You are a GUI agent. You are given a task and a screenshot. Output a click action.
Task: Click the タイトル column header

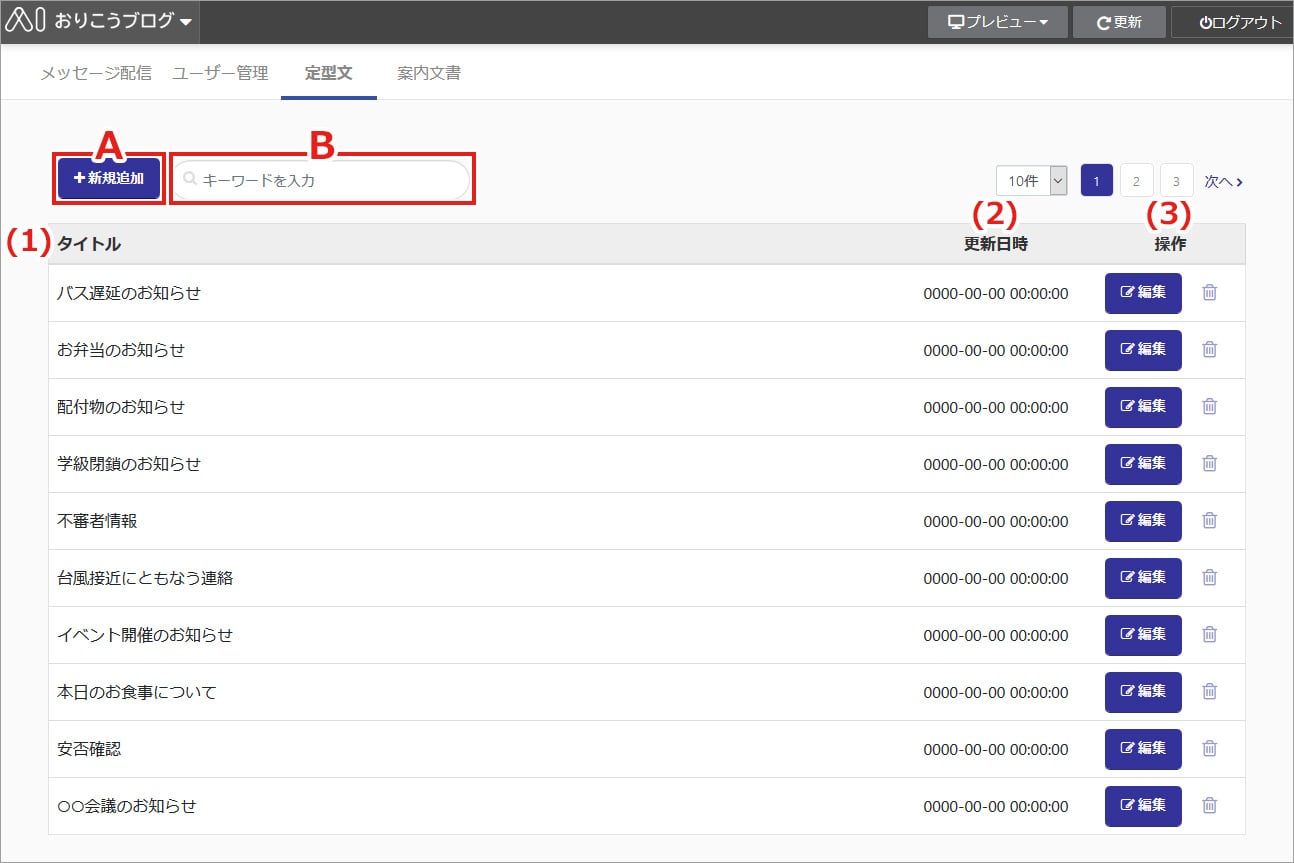[x=90, y=244]
